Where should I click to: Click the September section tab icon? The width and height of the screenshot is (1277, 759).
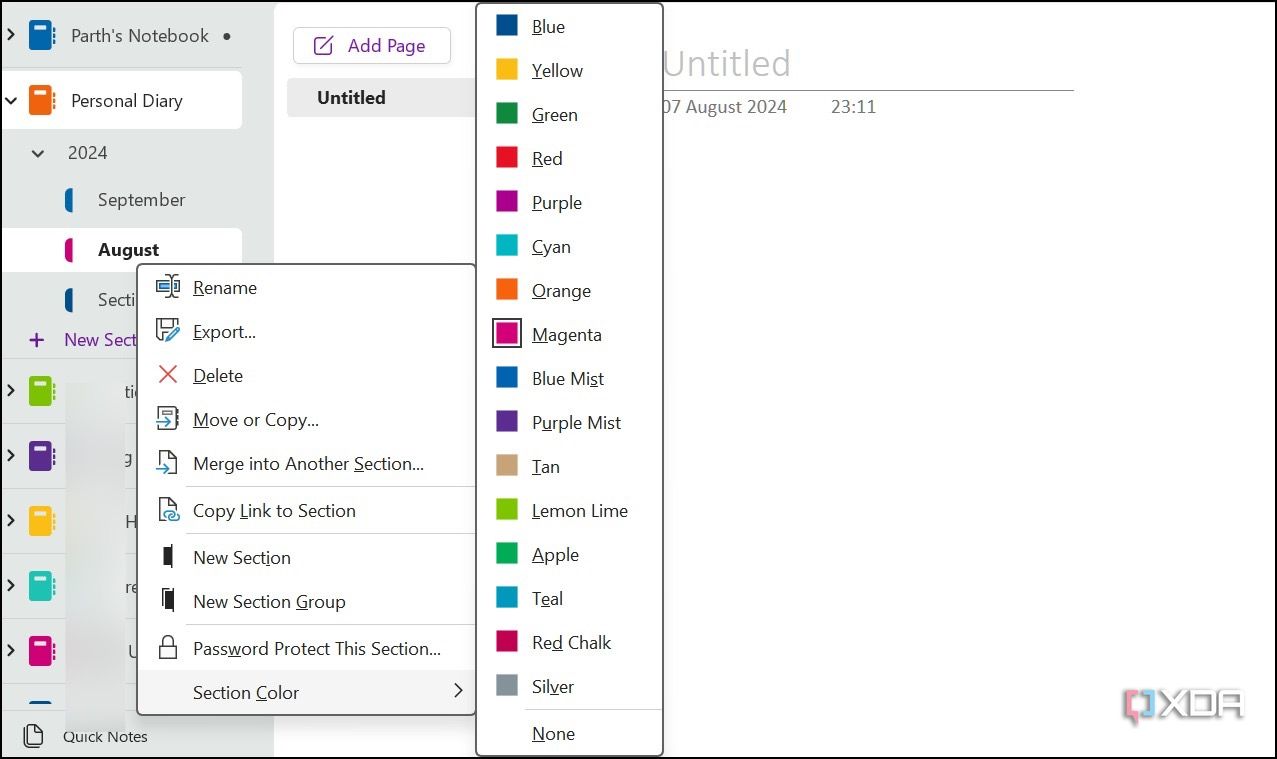(69, 200)
